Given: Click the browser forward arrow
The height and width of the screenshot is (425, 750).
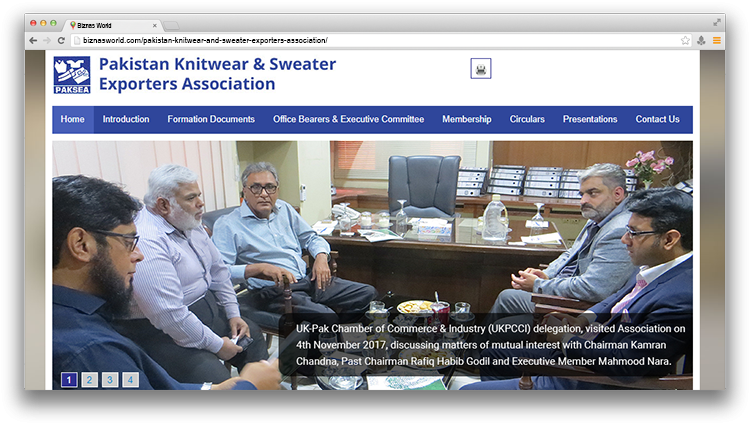Looking at the screenshot, I should [47, 40].
